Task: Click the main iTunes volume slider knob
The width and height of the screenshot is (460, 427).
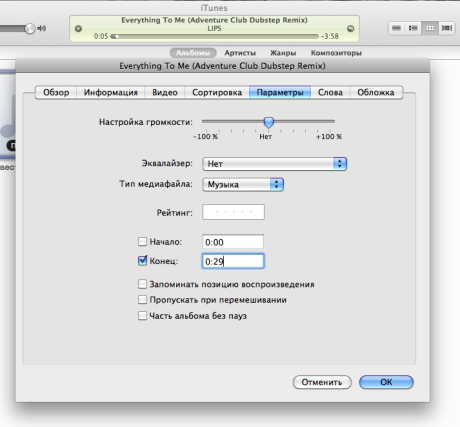Action: coord(30,29)
